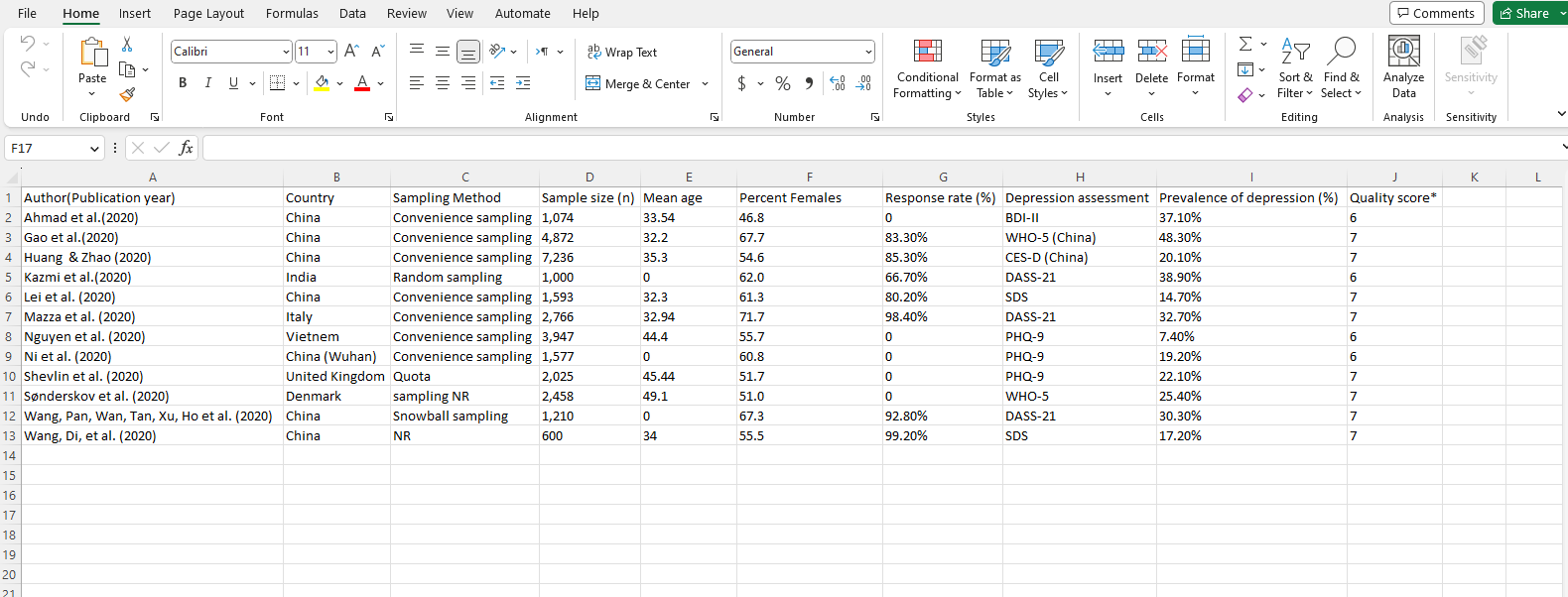Image resolution: width=1568 pixels, height=597 pixels.
Task: Switch to the Review tab
Action: point(407,14)
